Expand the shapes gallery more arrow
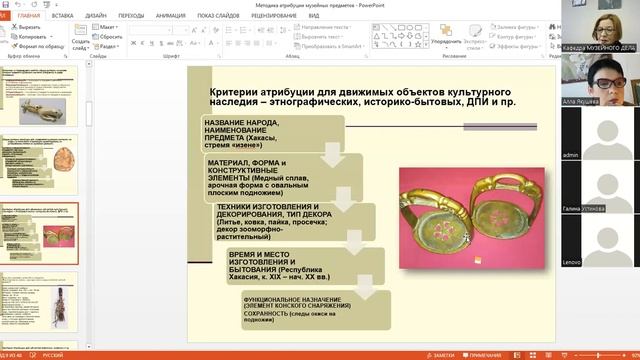640x360 pixels. tap(426, 45)
